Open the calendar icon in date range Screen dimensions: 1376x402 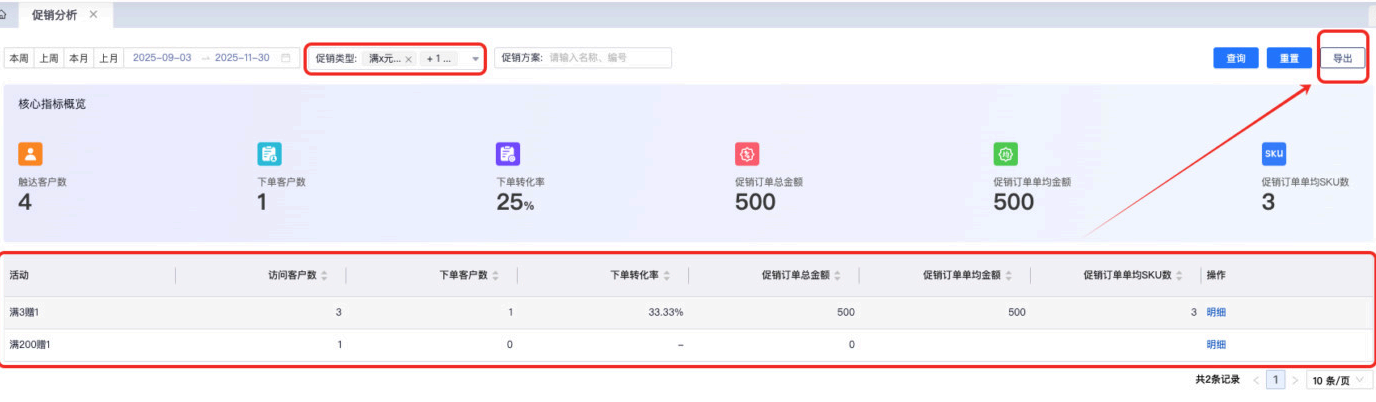pos(286,58)
